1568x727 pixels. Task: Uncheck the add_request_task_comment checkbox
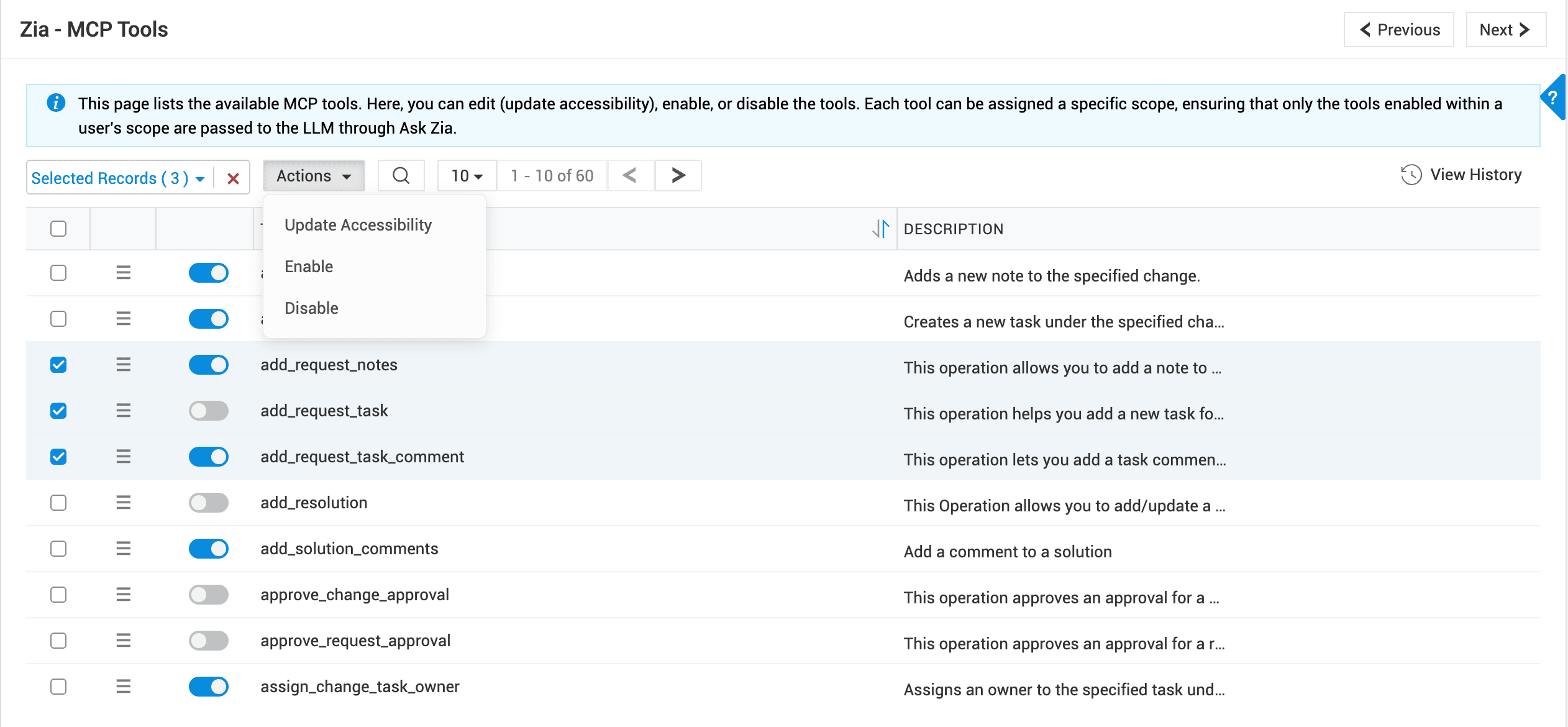pos(58,457)
